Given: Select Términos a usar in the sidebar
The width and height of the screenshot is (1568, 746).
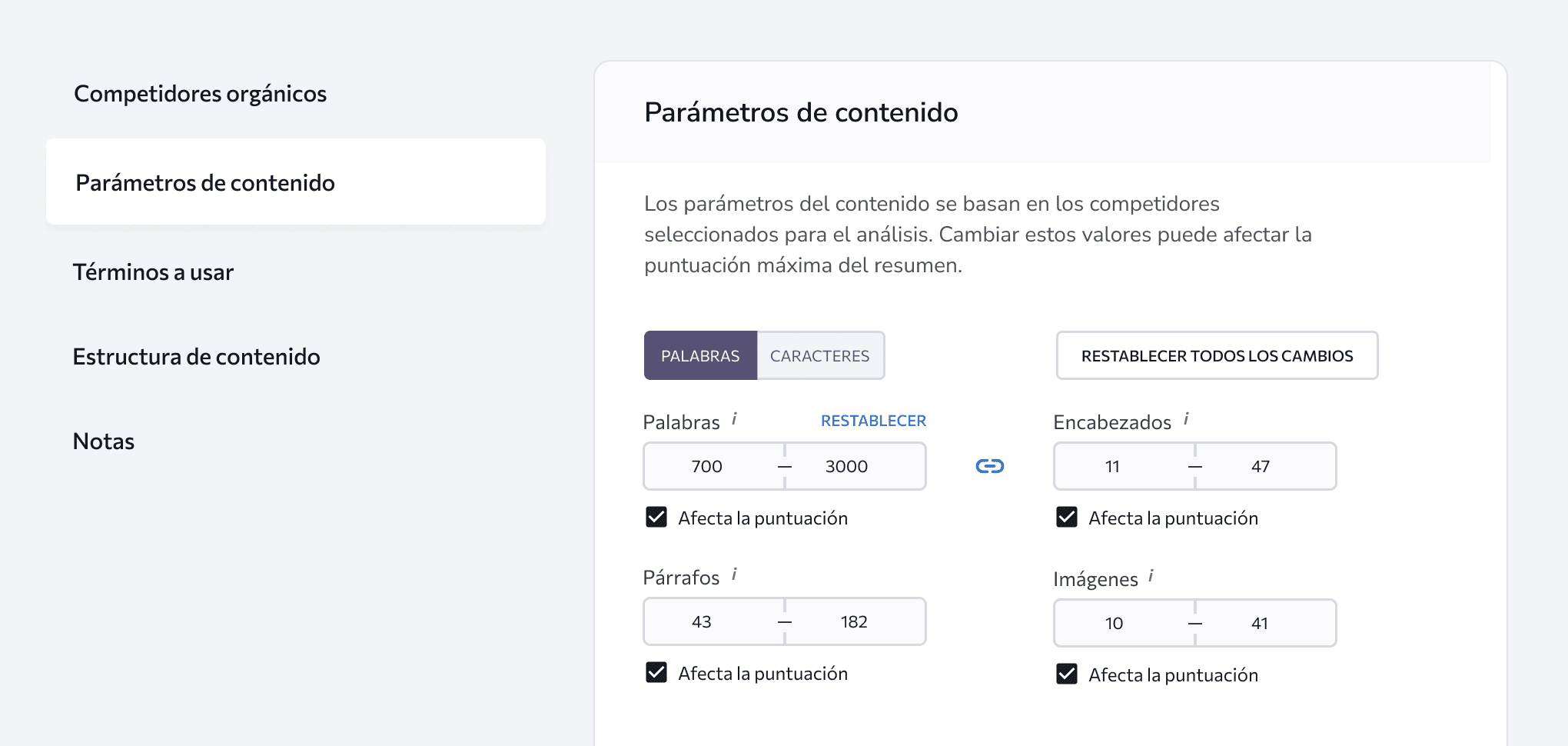Looking at the screenshot, I should (x=153, y=271).
